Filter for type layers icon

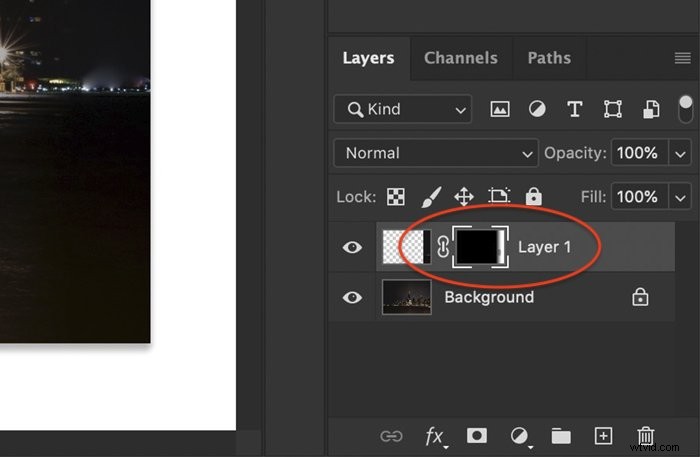point(575,109)
